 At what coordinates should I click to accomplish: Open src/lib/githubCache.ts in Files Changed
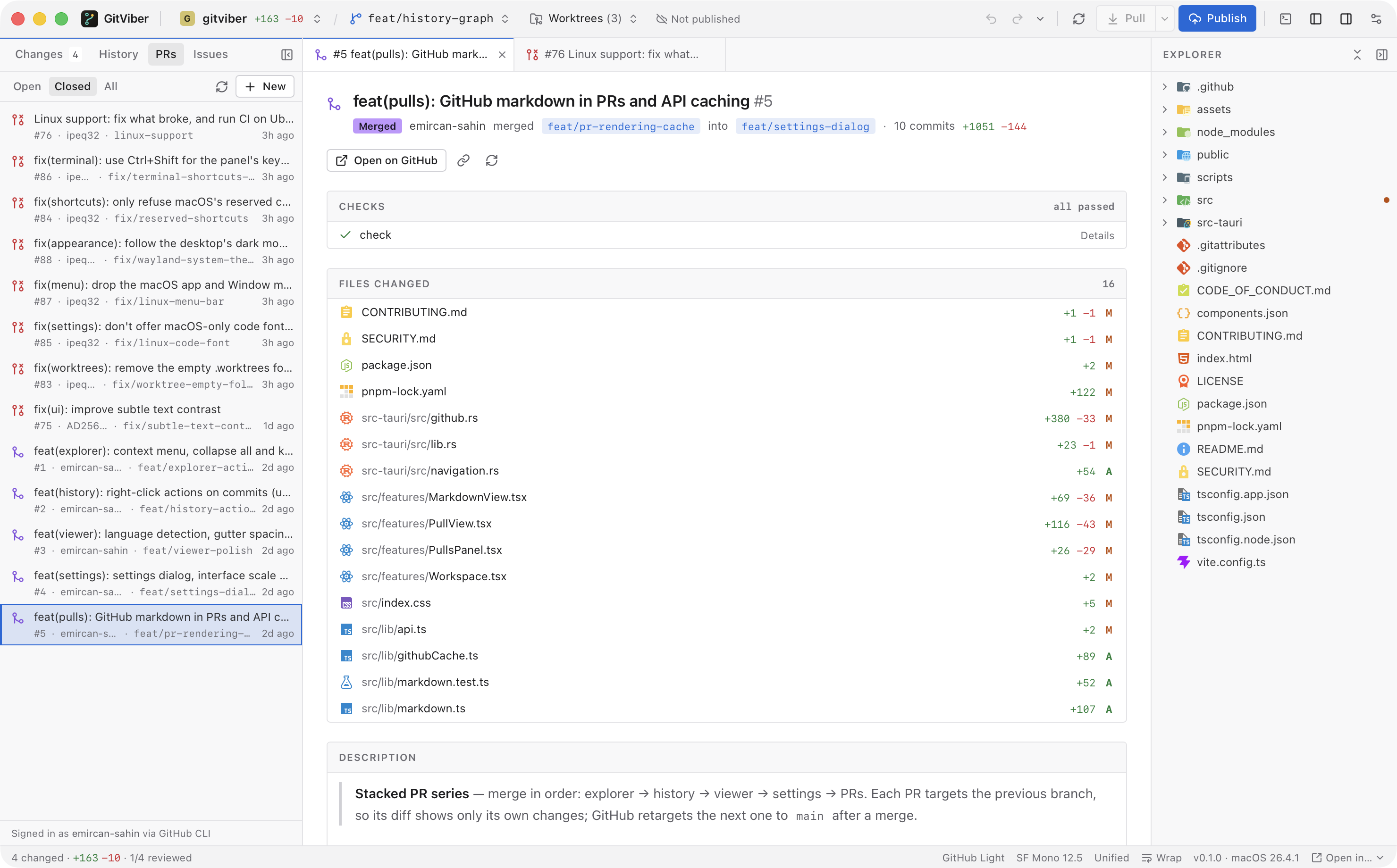pyautogui.click(x=726, y=656)
